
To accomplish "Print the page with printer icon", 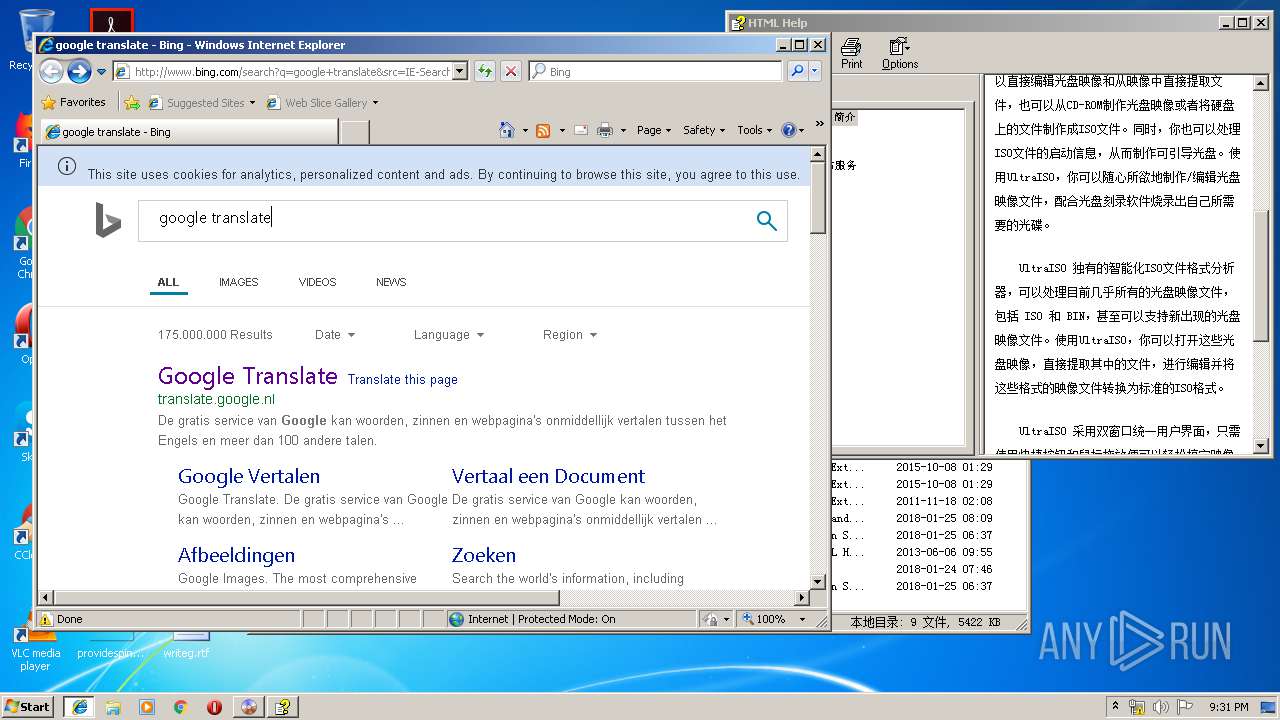I will coord(605,130).
